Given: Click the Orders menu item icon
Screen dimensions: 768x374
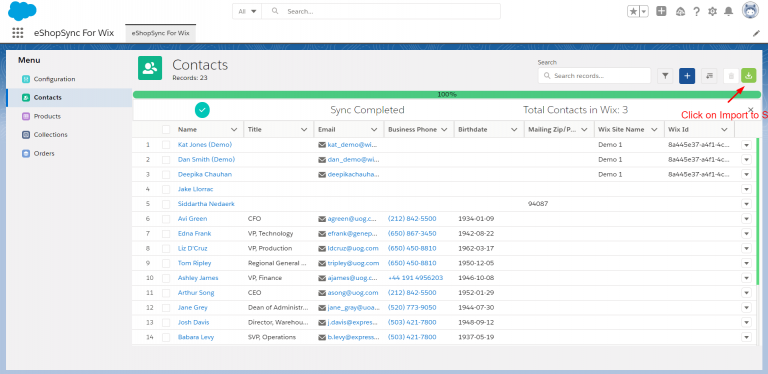Looking at the screenshot, I should point(26,153).
